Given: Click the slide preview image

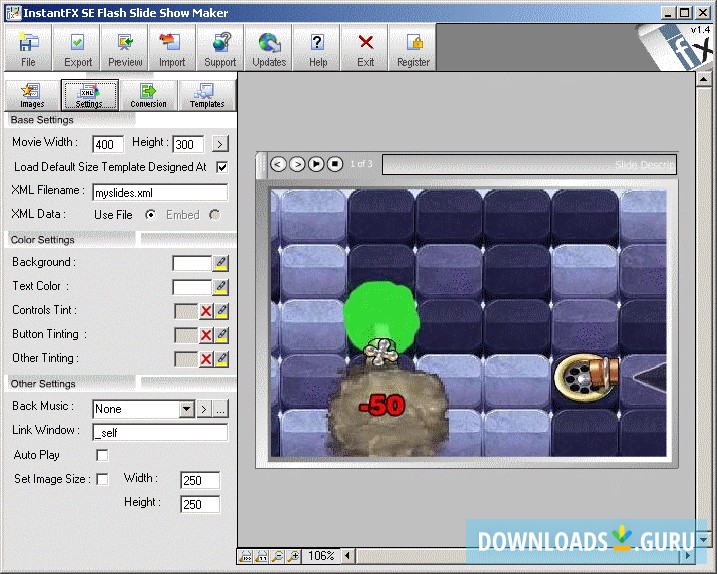Looking at the screenshot, I should click(x=468, y=323).
